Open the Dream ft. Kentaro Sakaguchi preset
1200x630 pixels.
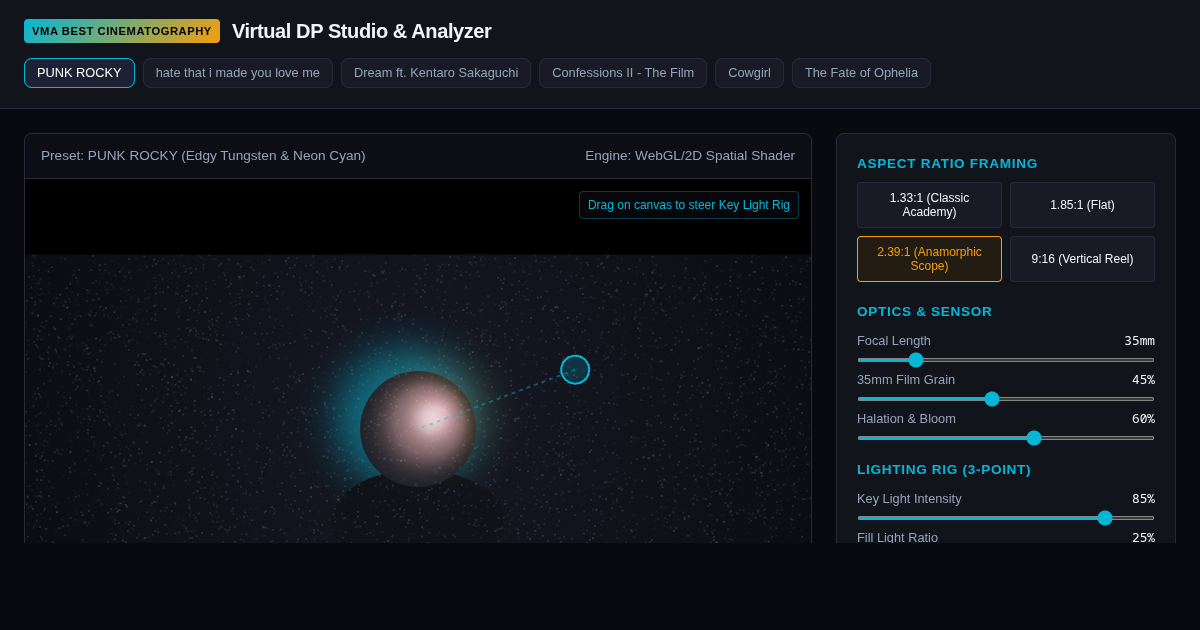(436, 73)
